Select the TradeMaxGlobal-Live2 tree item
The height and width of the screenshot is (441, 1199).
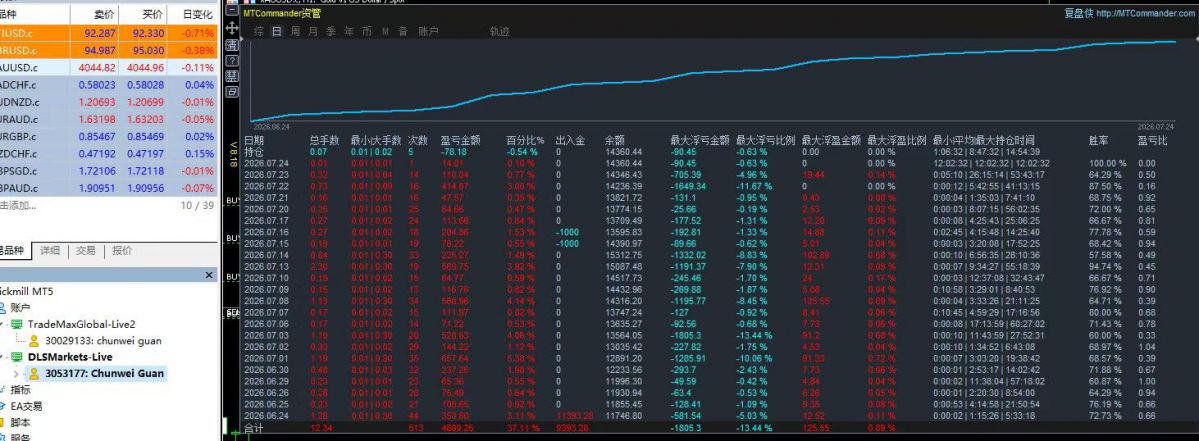click(80, 324)
